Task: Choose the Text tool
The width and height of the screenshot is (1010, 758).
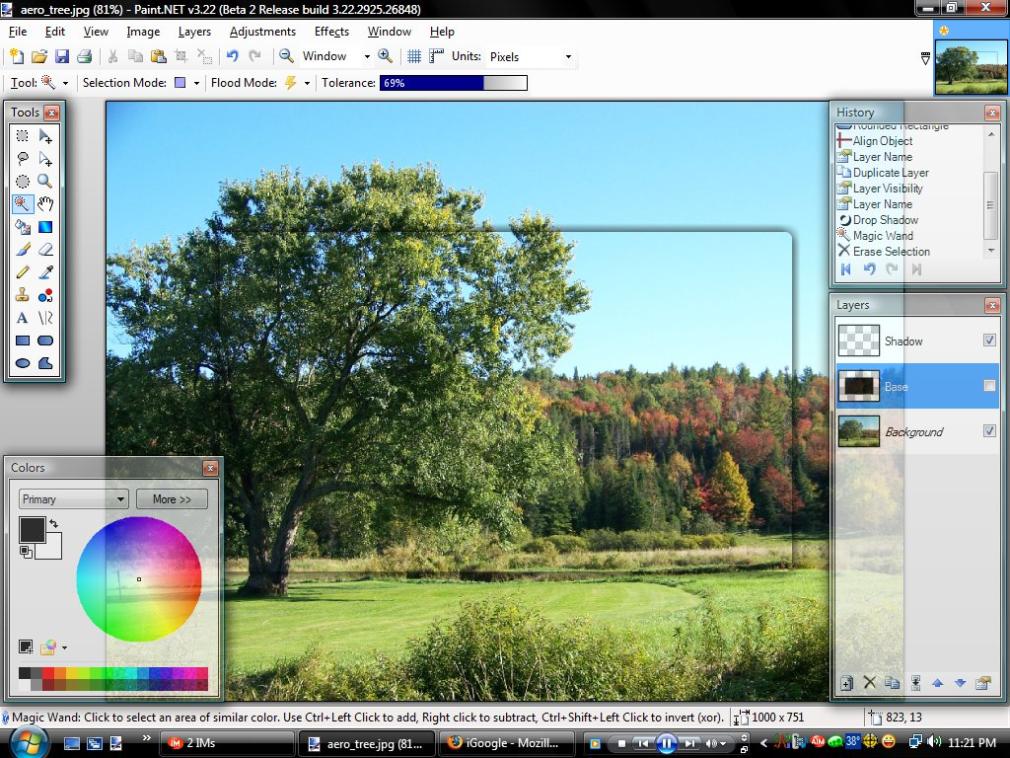Action: point(22,319)
